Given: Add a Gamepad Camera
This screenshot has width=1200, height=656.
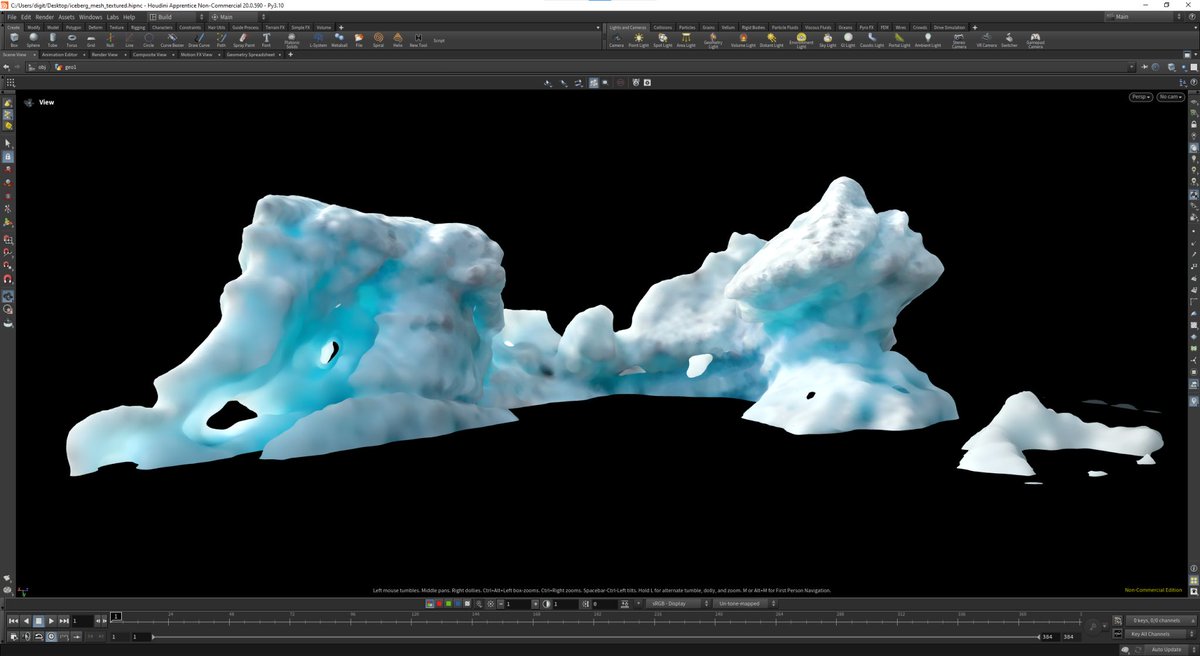Looking at the screenshot, I should pos(1035,41).
